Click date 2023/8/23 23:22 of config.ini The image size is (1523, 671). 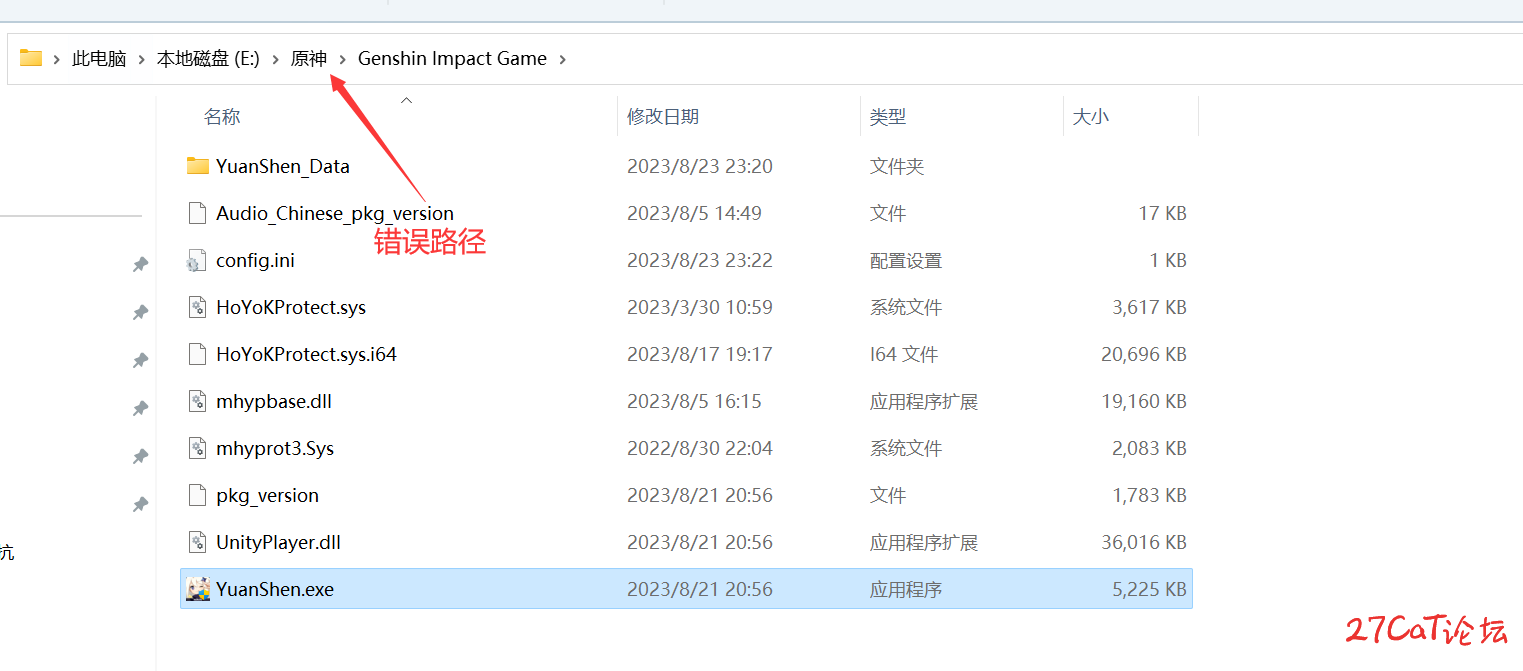[700, 261]
